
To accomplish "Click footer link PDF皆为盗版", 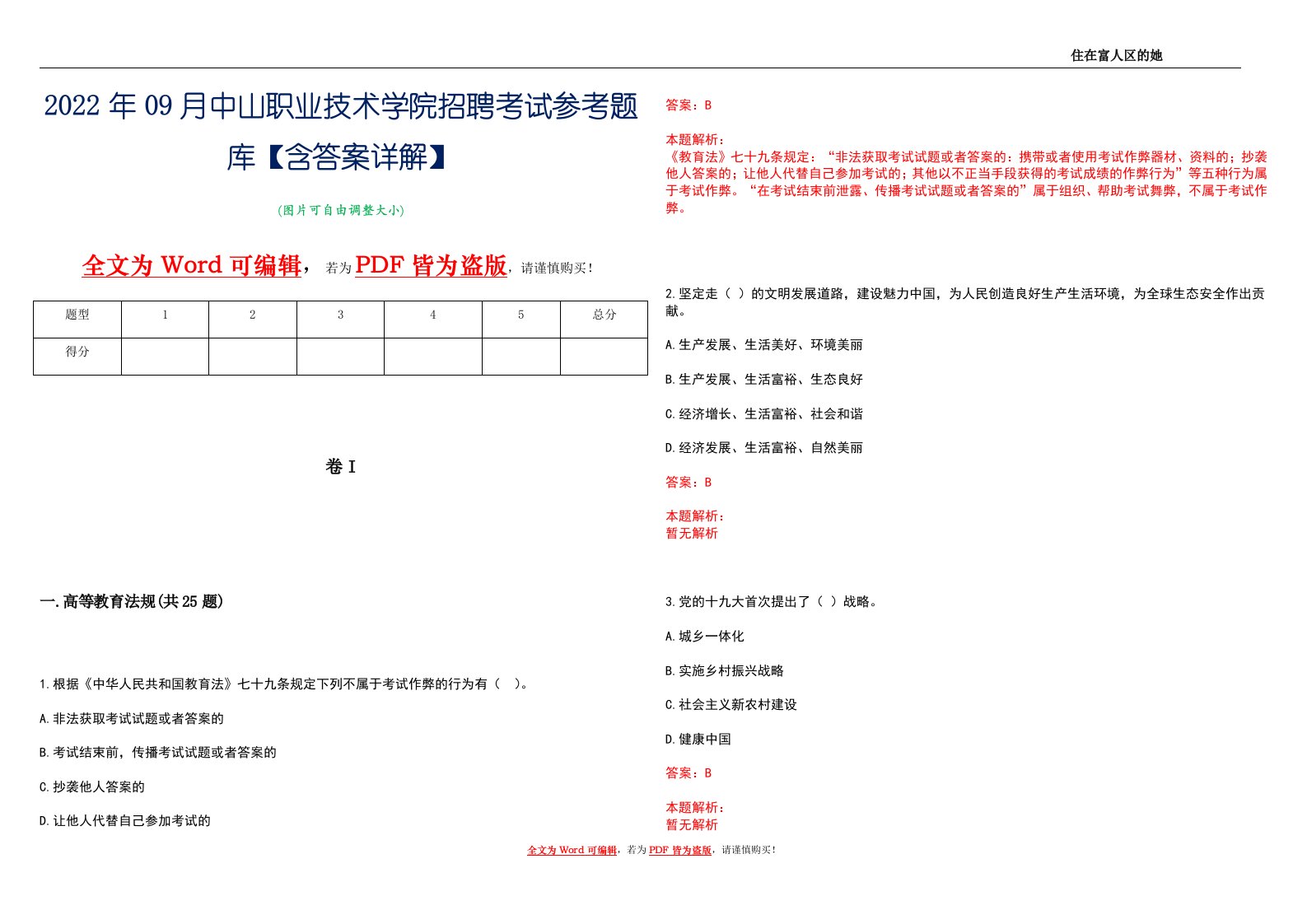I will tap(680, 850).
